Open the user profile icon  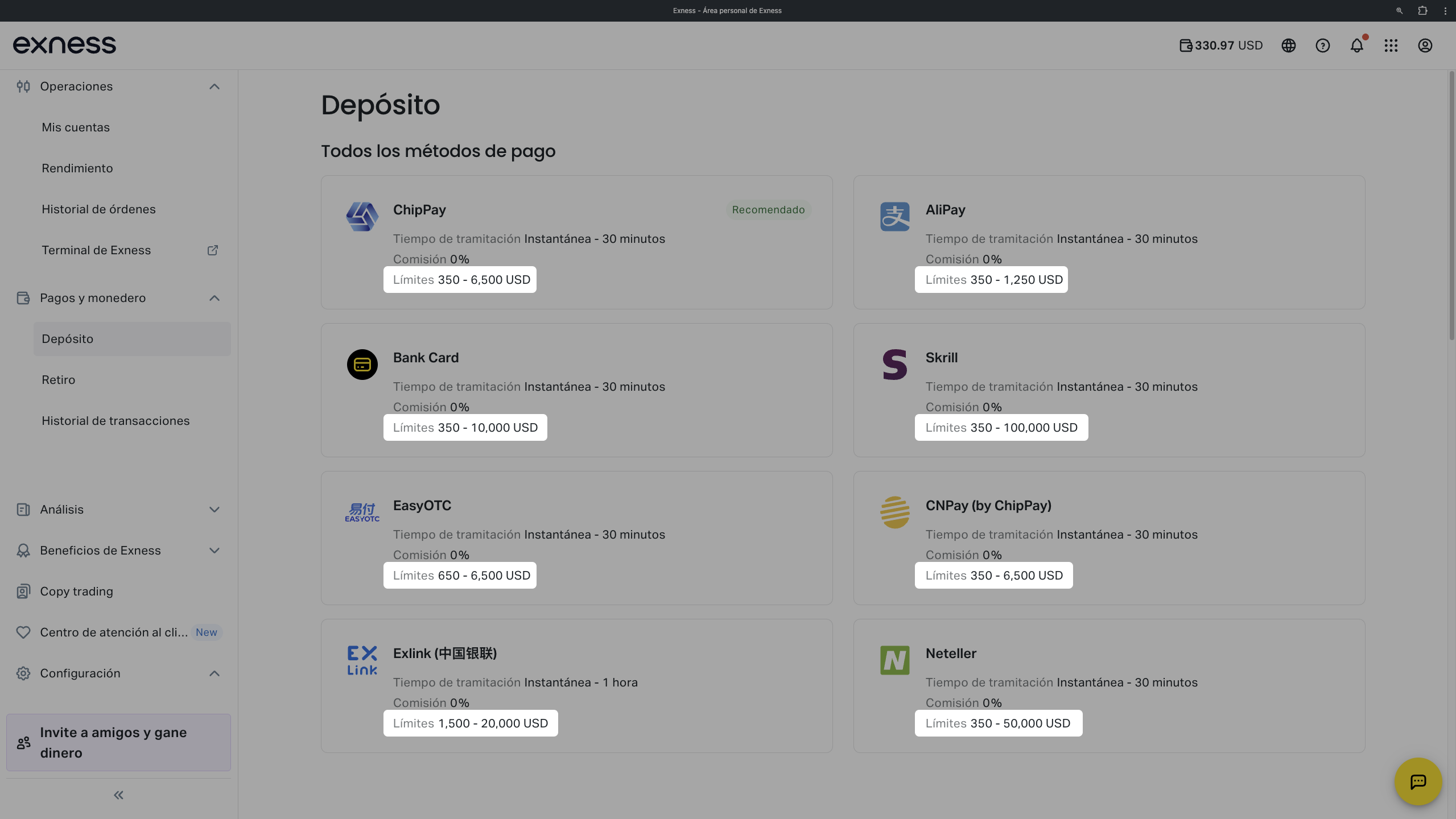click(x=1425, y=45)
